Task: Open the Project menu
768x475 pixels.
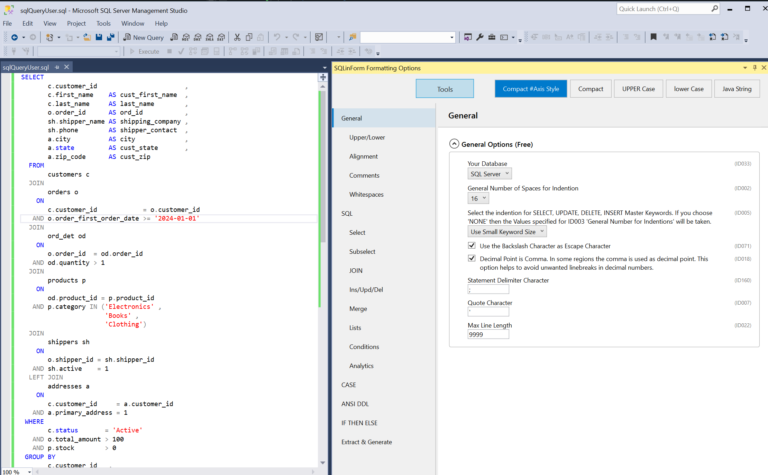Action: click(x=76, y=23)
